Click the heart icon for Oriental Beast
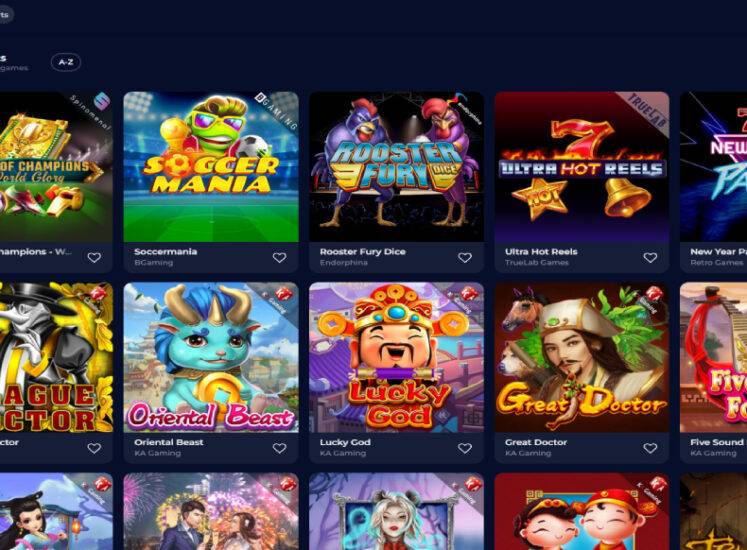Image resolution: width=747 pixels, height=550 pixels. point(279,448)
